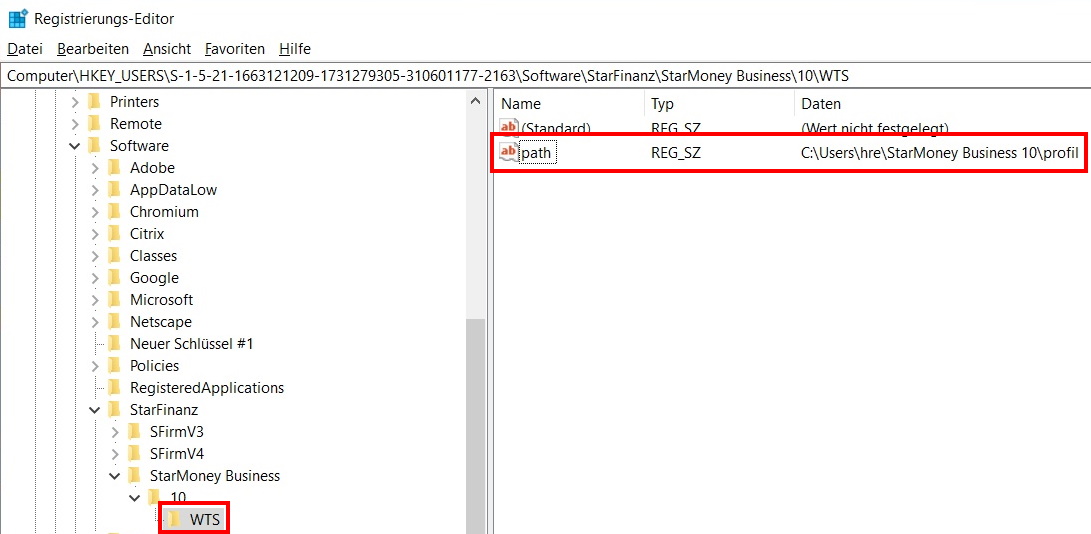Click the tree pane scroll-up arrow
Viewport: 1091px width, 534px height.
click(x=475, y=101)
